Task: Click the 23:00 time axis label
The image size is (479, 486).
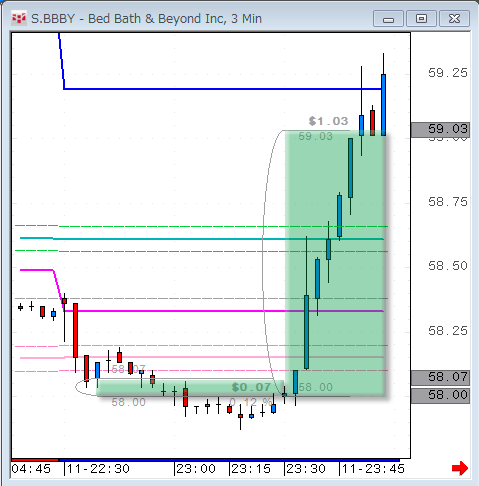Action: pyautogui.click(x=196, y=469)
